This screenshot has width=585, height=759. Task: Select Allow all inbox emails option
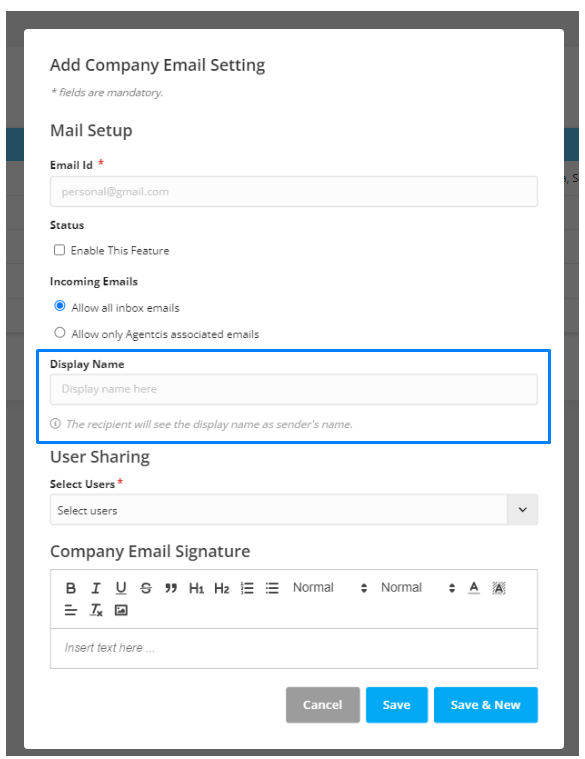point(60,306)
